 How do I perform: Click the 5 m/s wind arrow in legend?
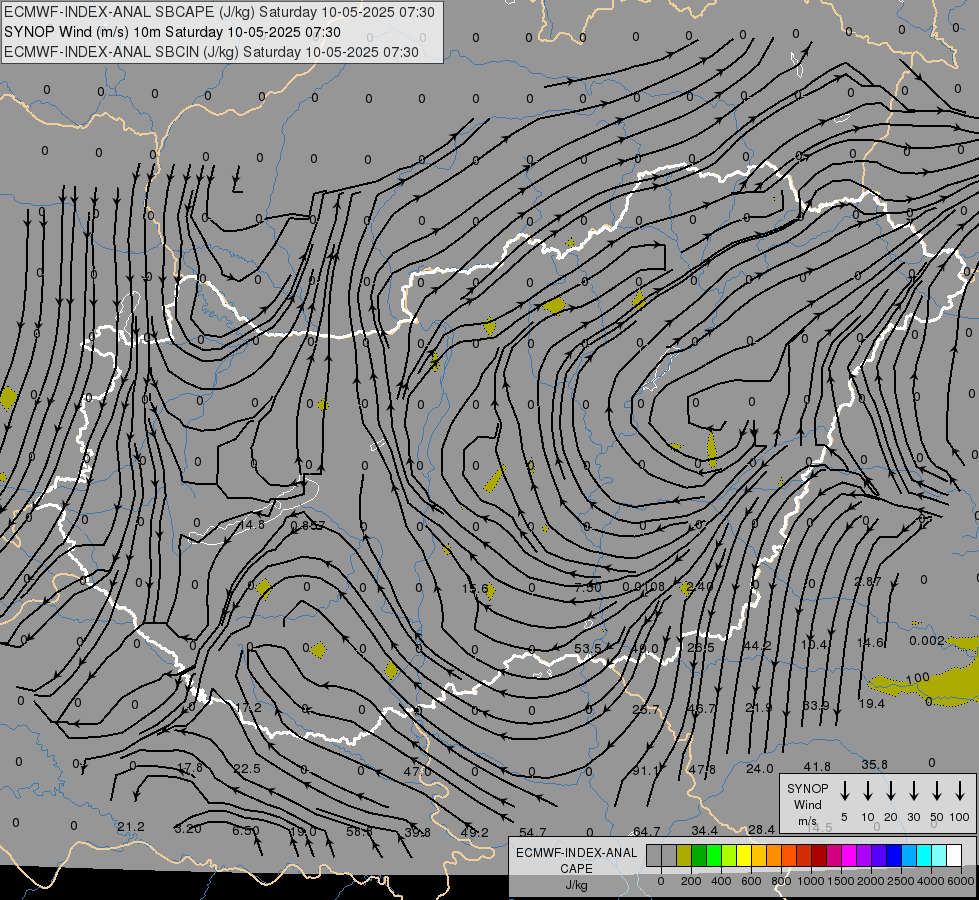[844, 791]
